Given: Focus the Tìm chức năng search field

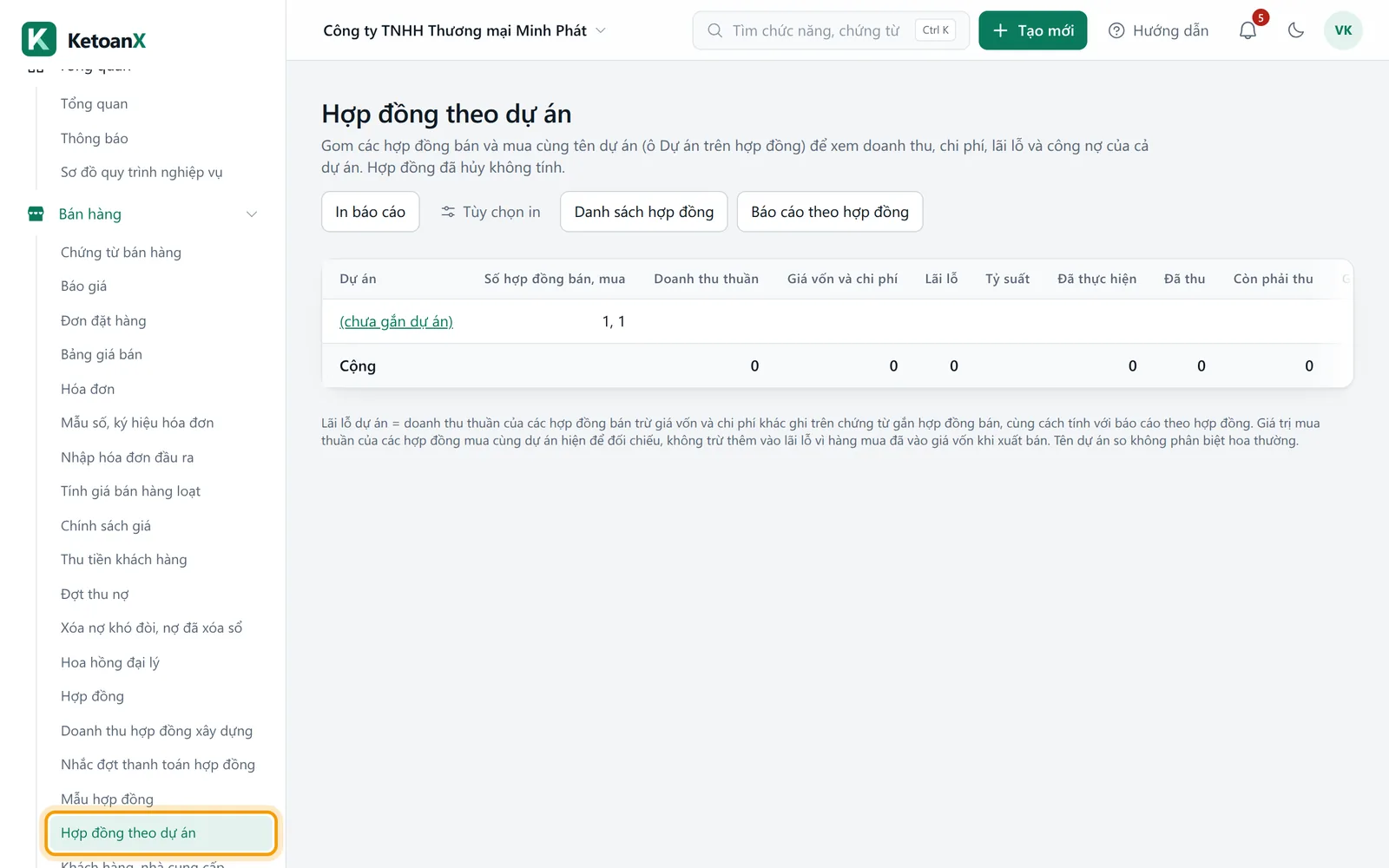Looking at the screenshot, I should [x=831, y=30].
